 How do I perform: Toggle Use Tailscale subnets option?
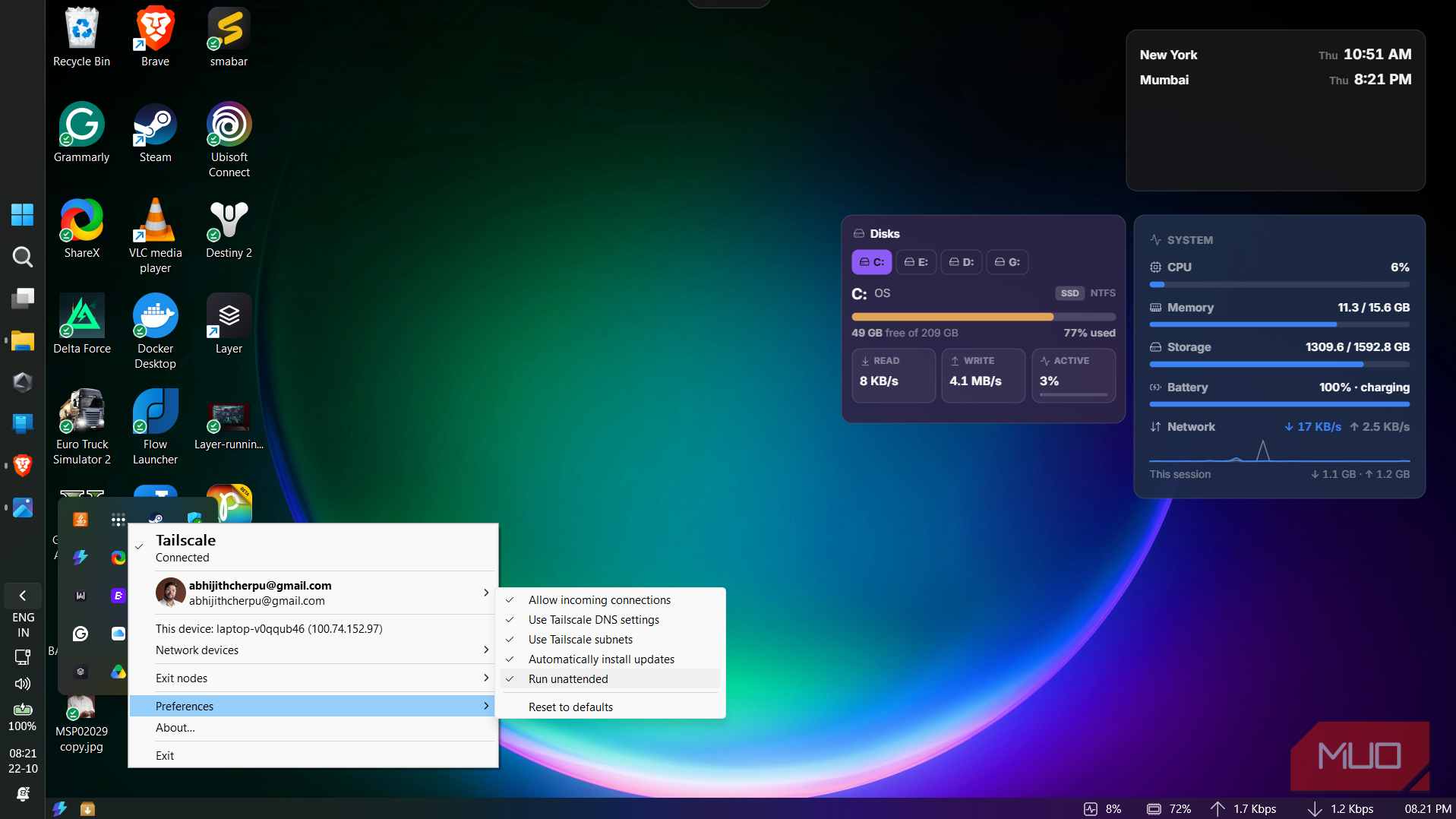click(x=611, y=640)
